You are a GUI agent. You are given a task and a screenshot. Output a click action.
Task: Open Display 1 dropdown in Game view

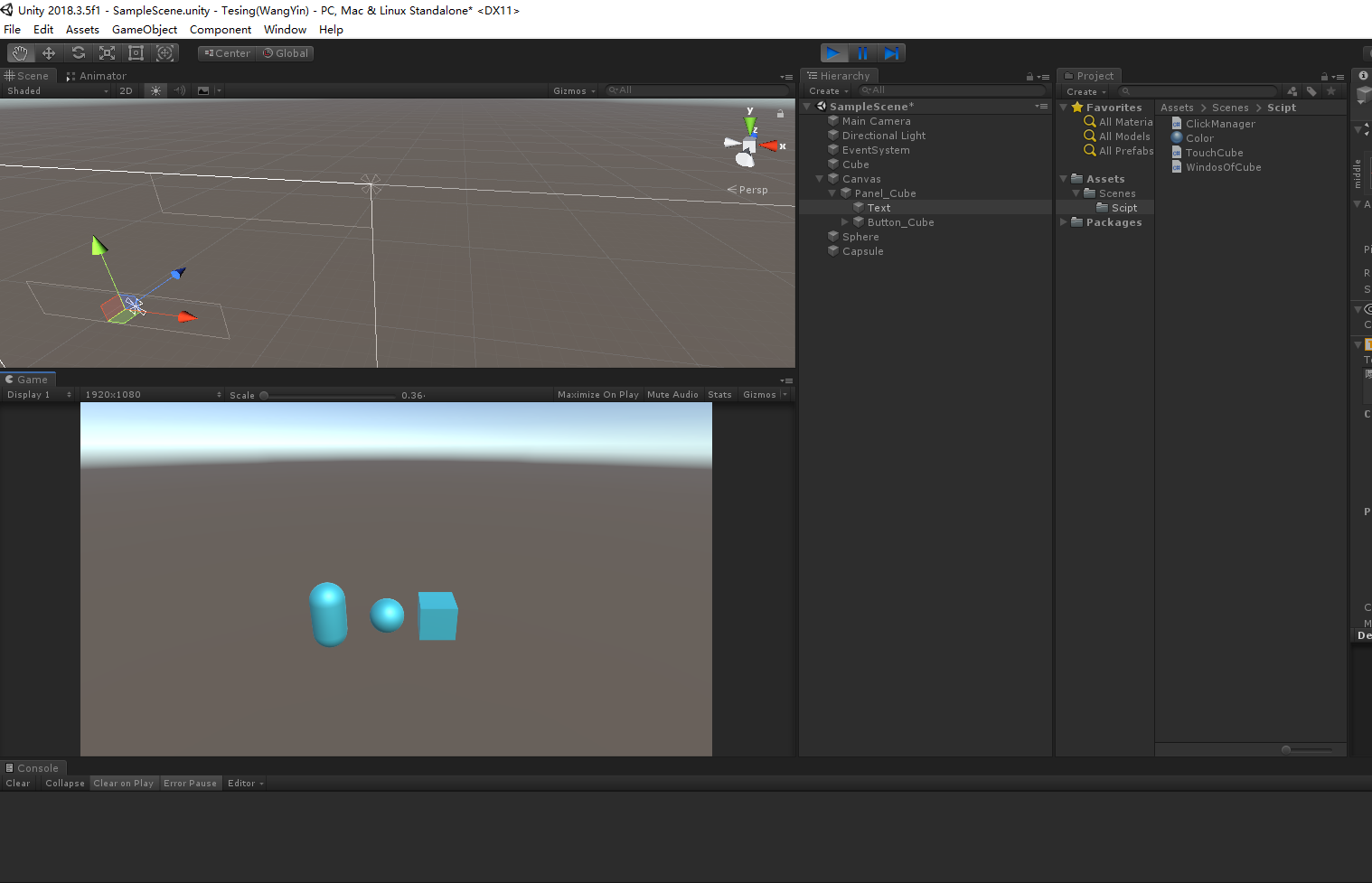point(39,394)
